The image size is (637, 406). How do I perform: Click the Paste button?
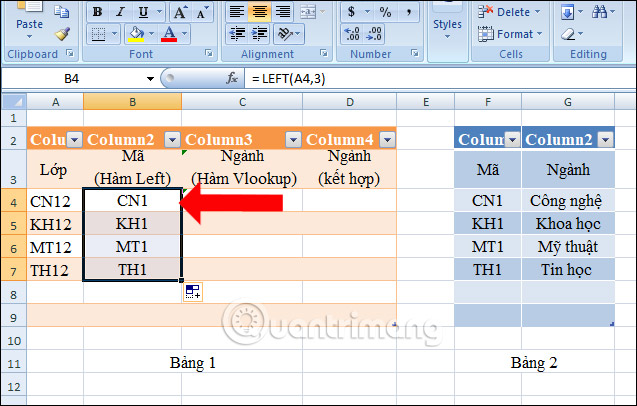[29, 18]
